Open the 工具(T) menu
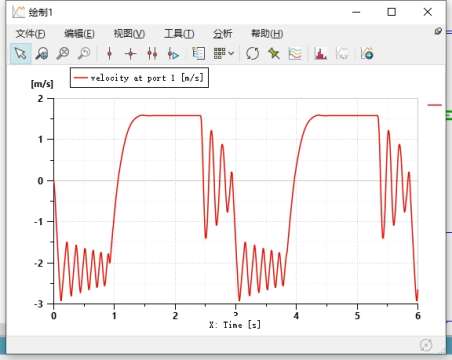Viewport: 452px width, 360px height. [x=179, y=34]
